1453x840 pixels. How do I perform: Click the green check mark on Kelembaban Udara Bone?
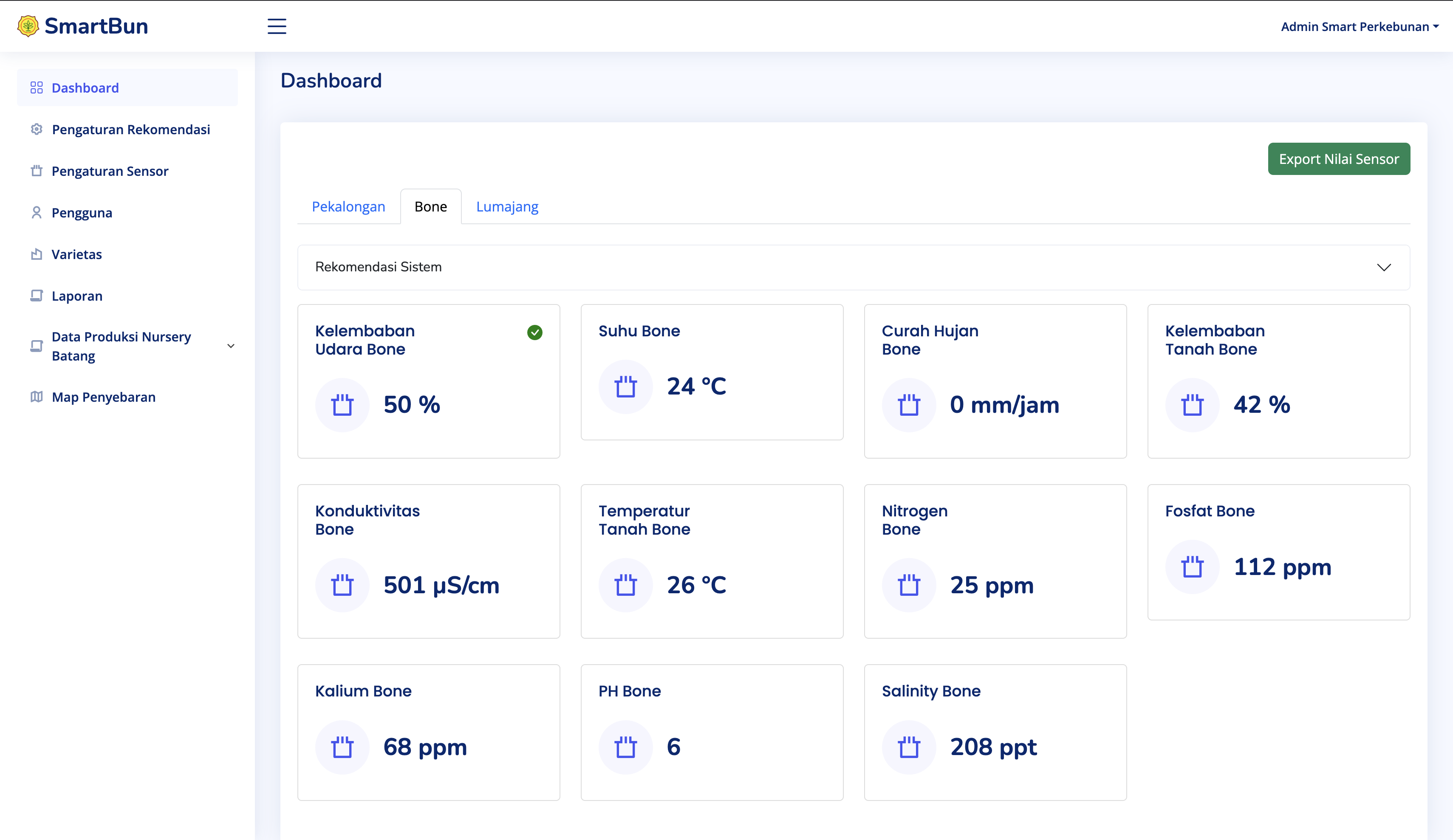[534, 332]
